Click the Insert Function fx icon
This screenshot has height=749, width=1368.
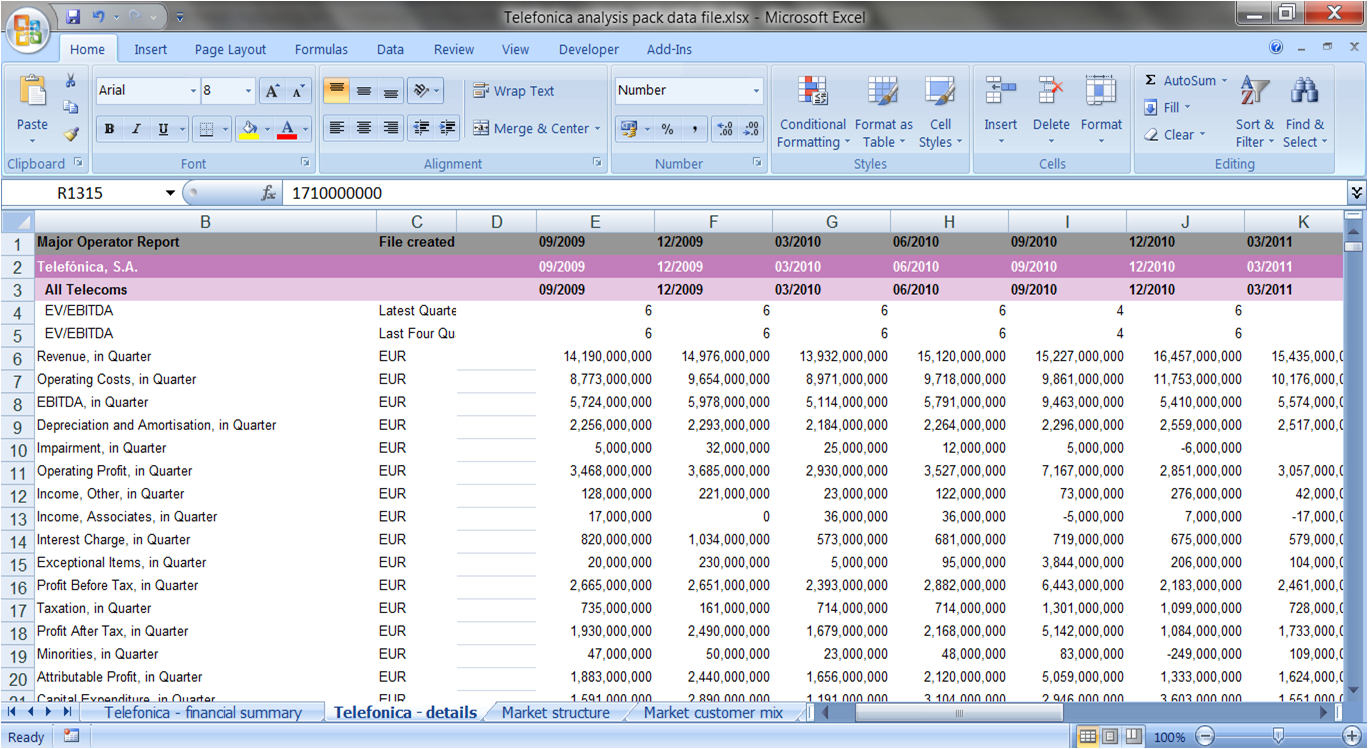pos(268,193)
